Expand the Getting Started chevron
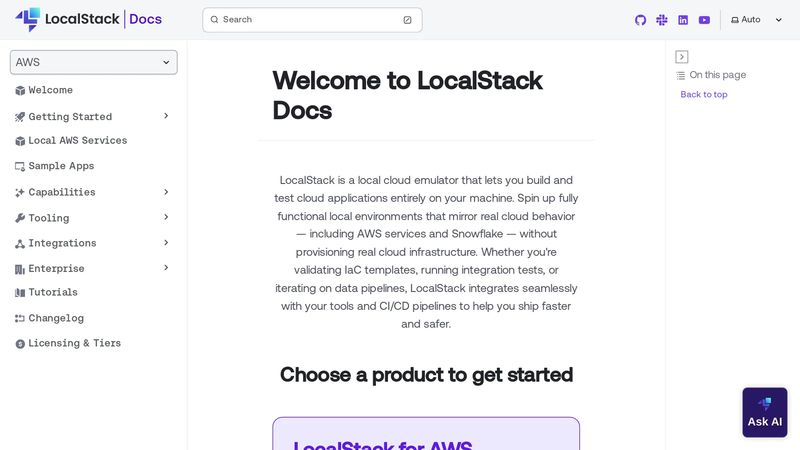The width and height of the screenshot is (800, 450). 166,116
